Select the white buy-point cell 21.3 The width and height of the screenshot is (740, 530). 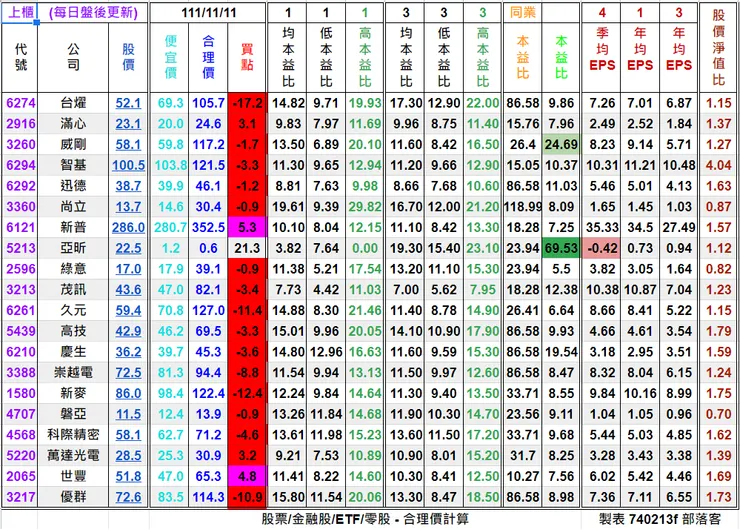[x=247, y=248]
